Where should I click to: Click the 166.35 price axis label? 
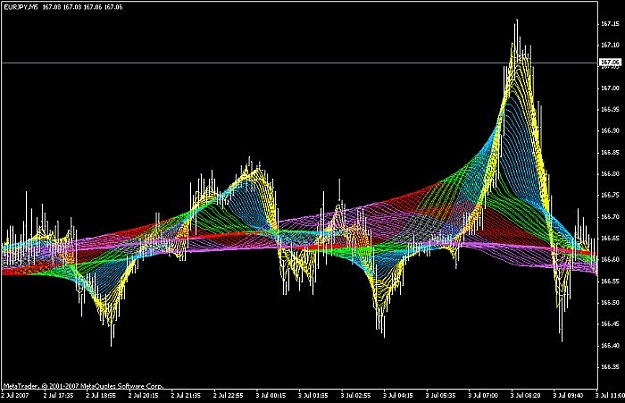click(x=610, y=367)
